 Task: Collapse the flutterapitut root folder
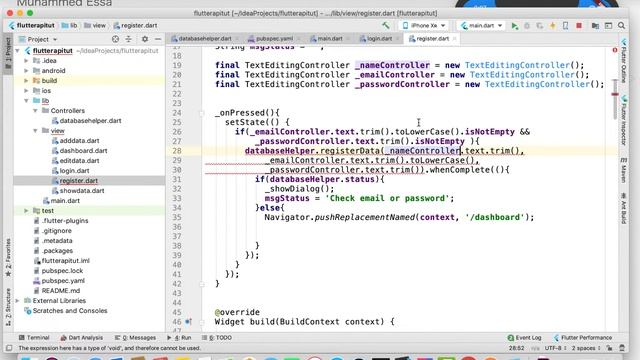18,51
